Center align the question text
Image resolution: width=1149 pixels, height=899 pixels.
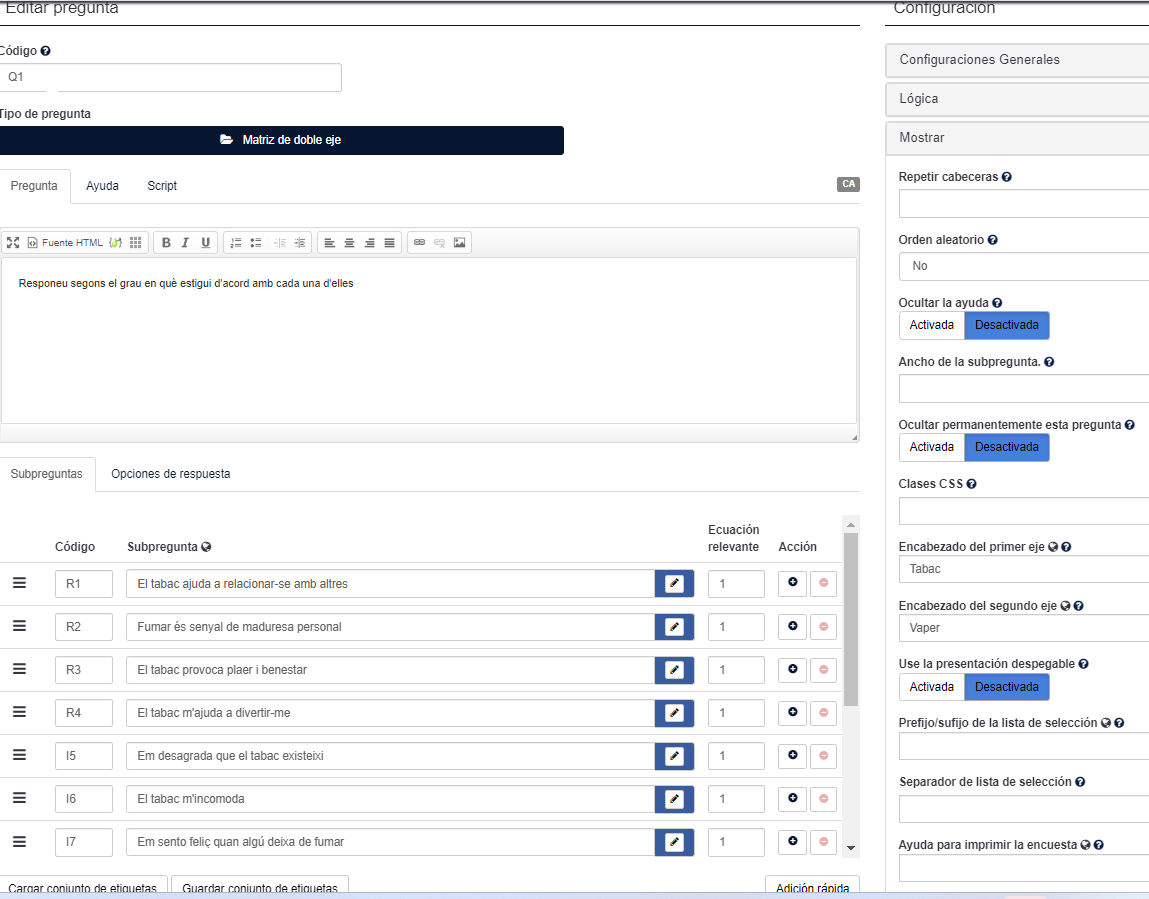(349, 243)
